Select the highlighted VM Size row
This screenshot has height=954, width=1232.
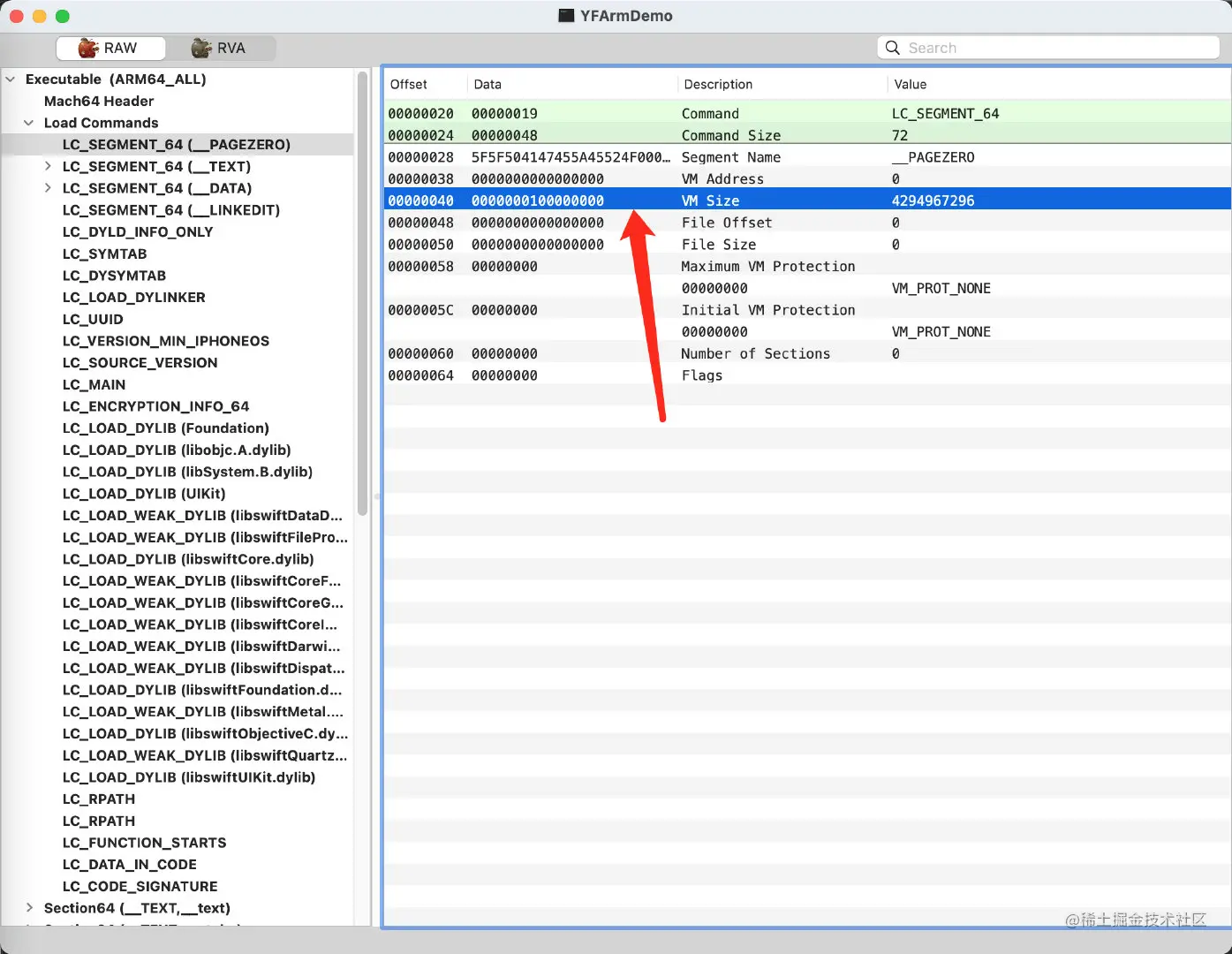(x=807, y=201)
